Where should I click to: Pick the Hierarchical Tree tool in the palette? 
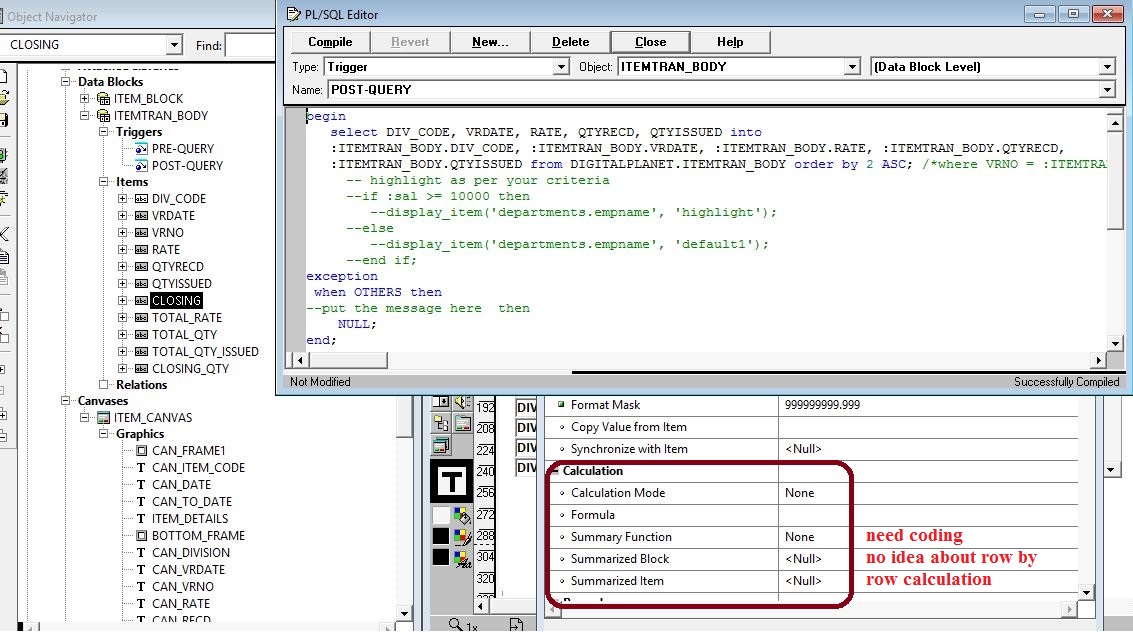[x=441, y=424]
